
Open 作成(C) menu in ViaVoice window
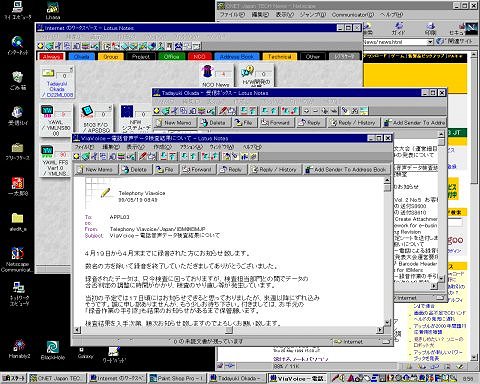pos(162,147)
